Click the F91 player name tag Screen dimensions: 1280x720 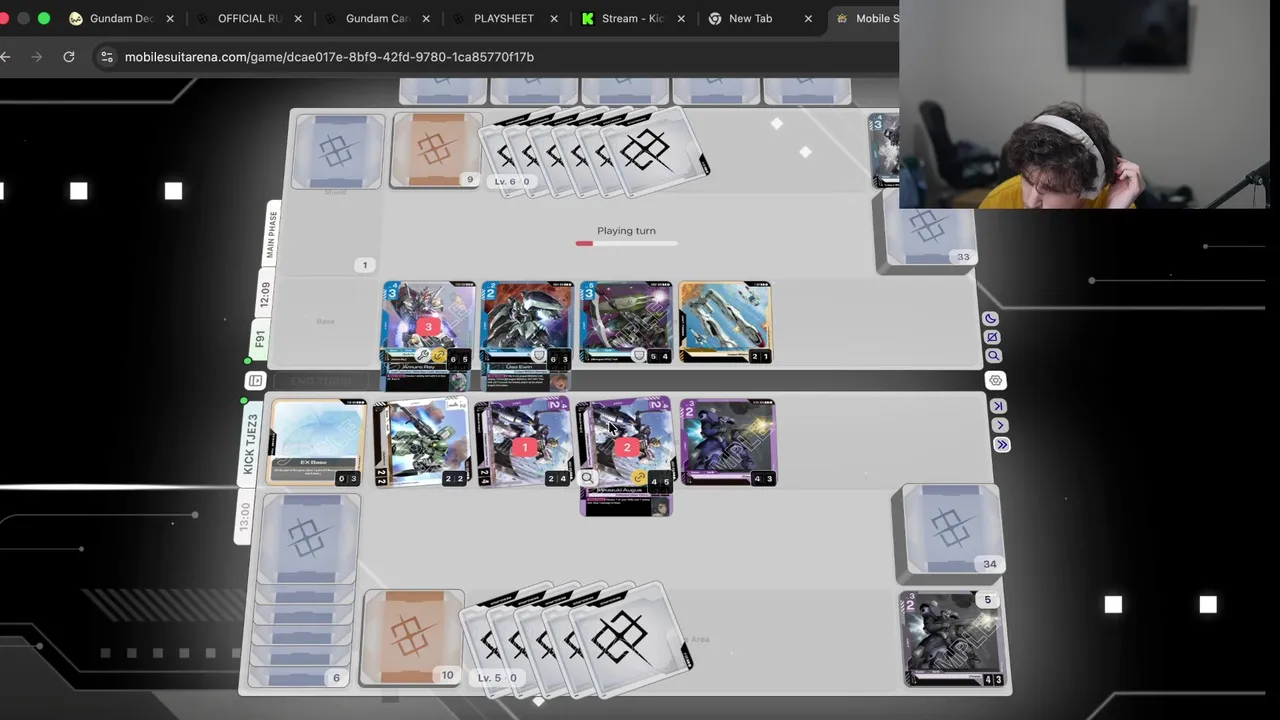click(260, 339)
